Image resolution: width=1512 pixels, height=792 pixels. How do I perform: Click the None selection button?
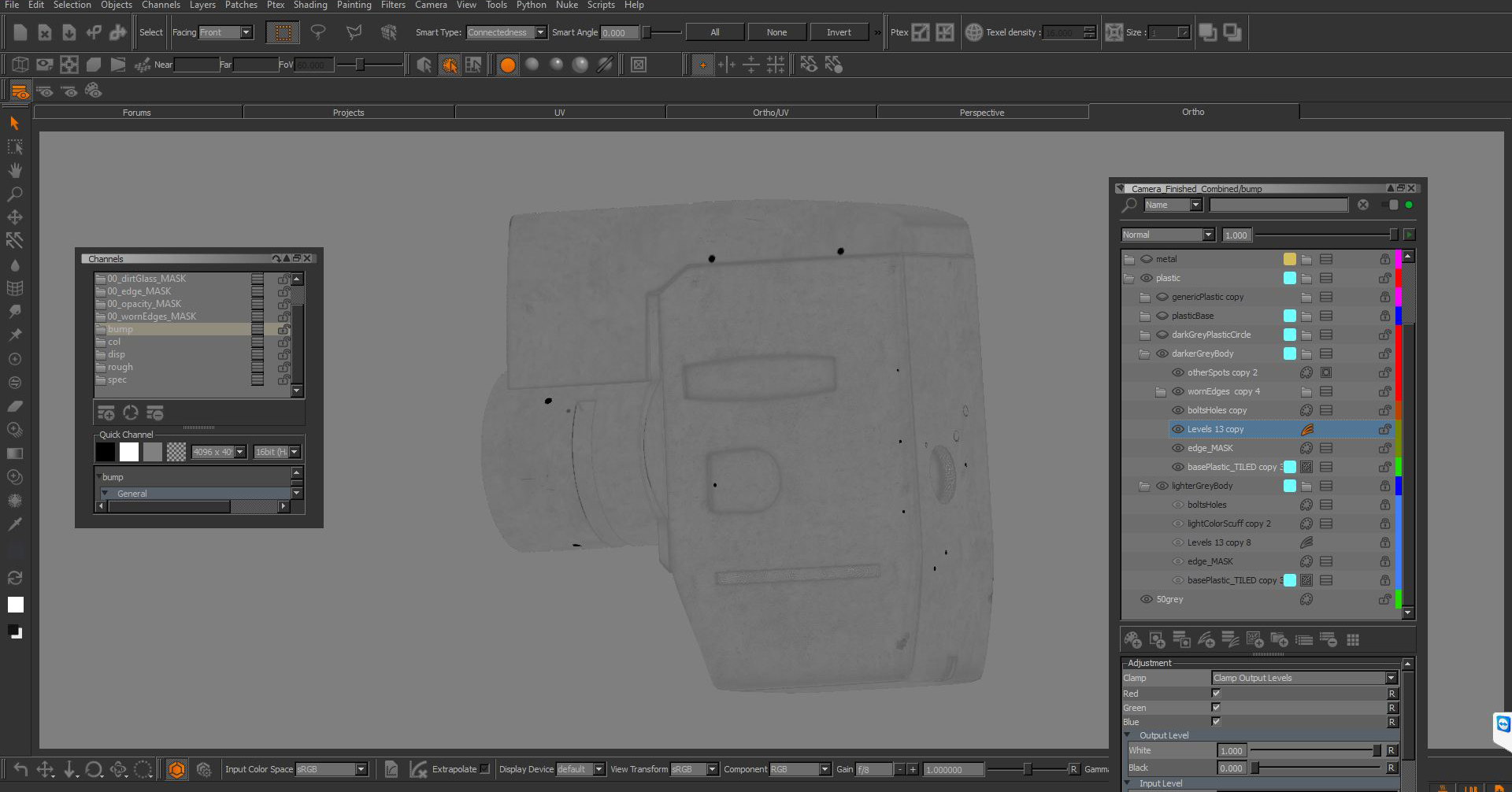pos(776,32)
